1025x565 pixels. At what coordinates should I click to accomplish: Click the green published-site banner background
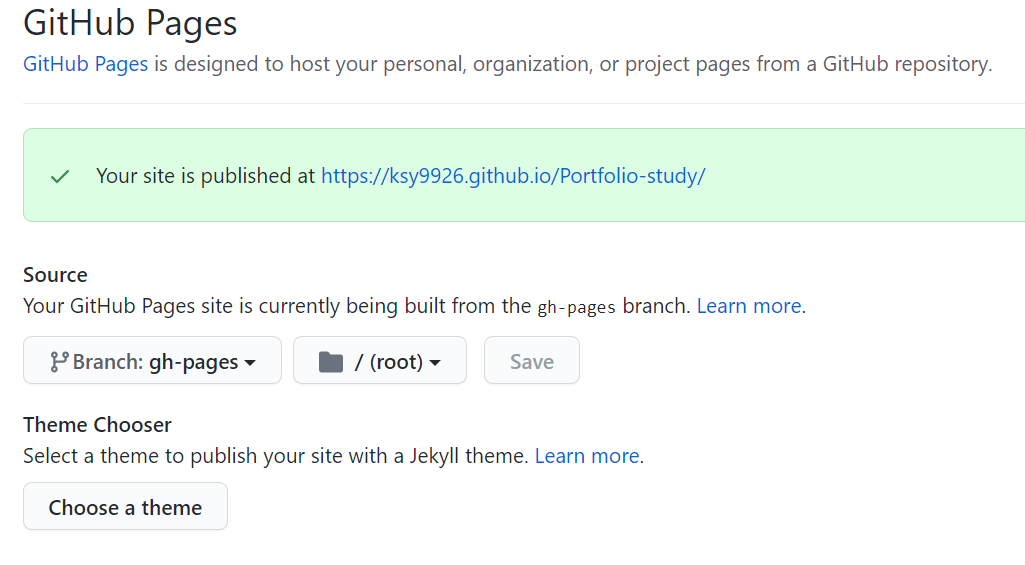(x=850, y=175)
